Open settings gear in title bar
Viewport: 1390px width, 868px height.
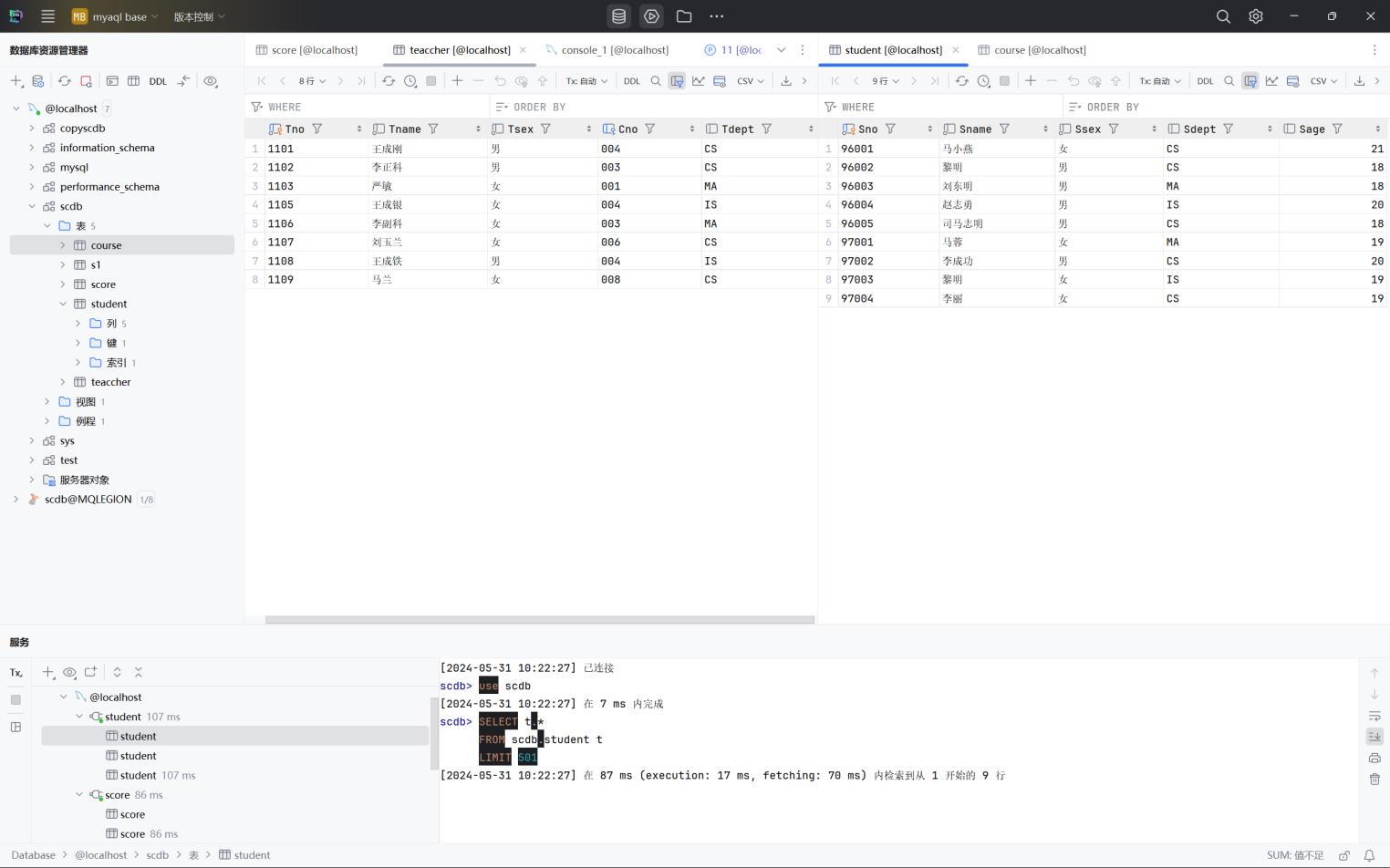[x=1256, y=16]
